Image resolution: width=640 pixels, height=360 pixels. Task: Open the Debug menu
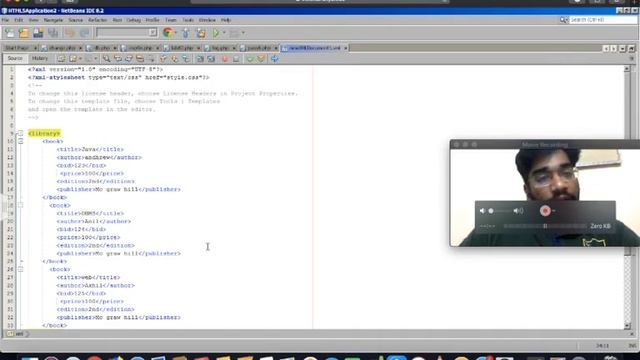tap(133, 20)
